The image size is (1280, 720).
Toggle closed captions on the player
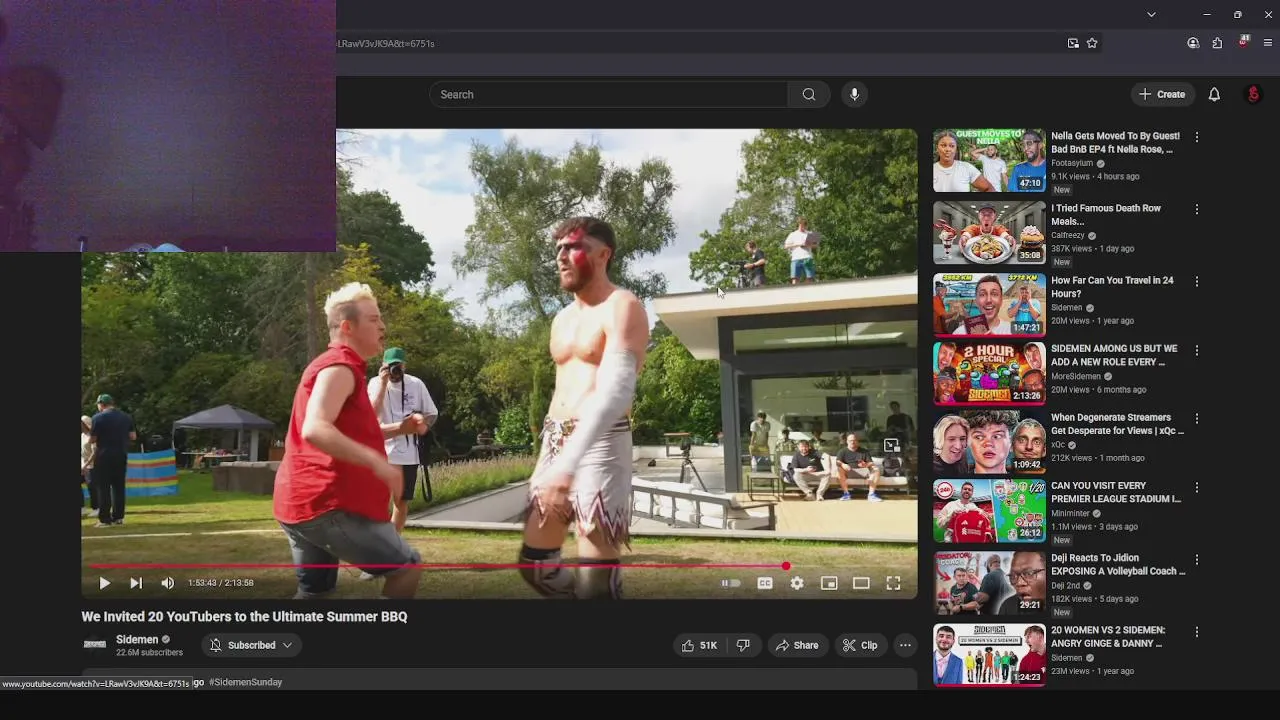(765, 583)
